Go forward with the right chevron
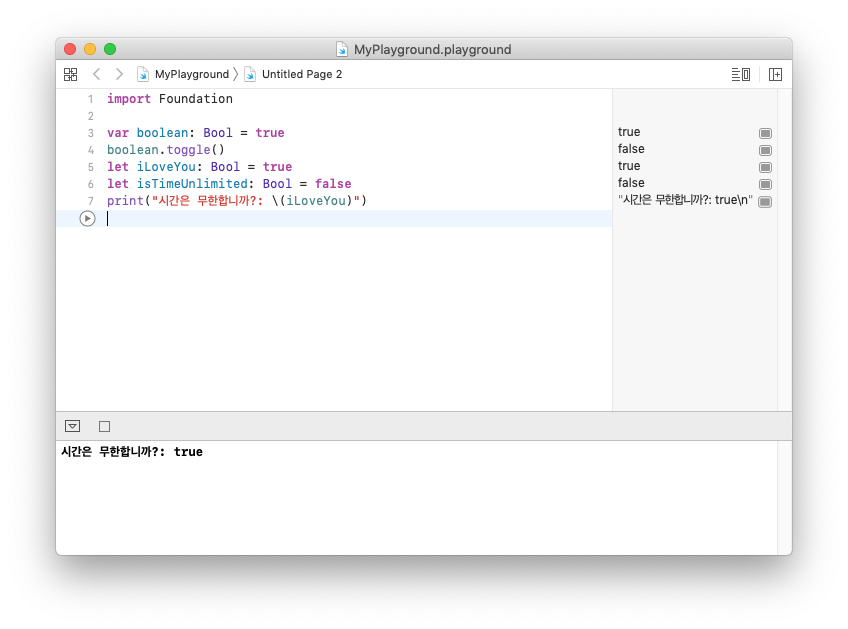 coord(120,74)
